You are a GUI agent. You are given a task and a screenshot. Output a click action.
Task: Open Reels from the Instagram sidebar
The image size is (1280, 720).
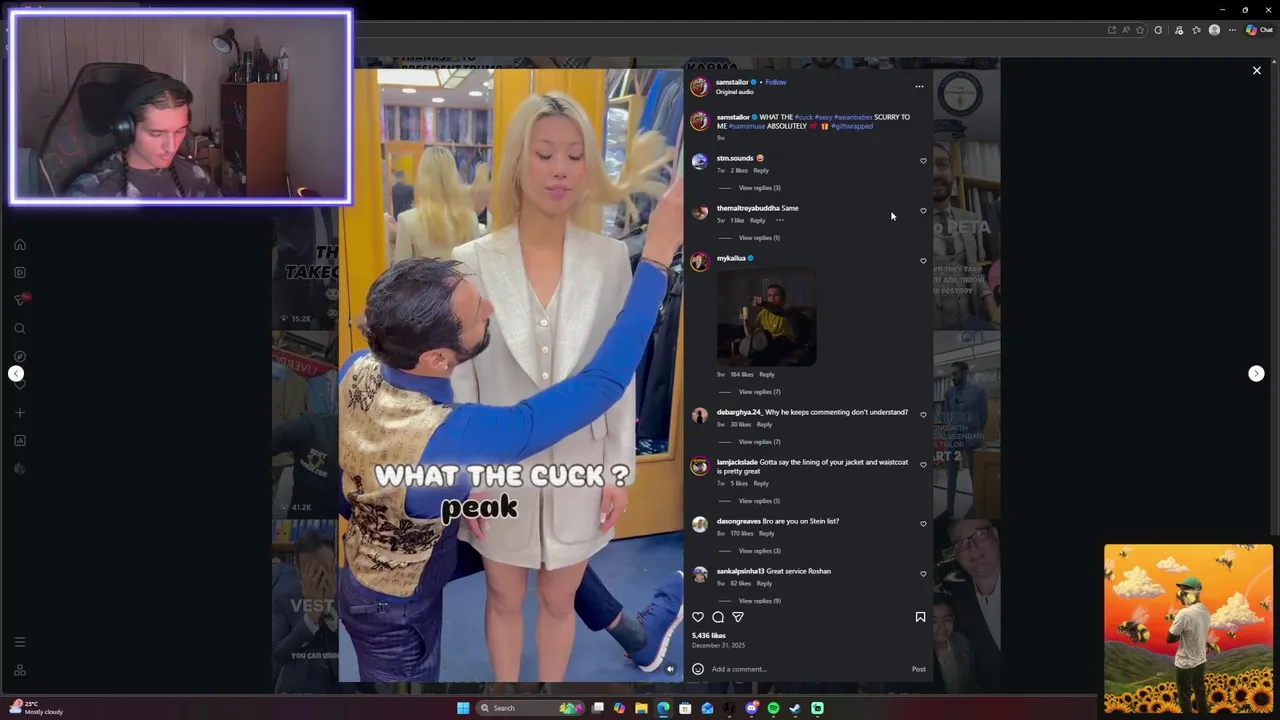(19, 272)
